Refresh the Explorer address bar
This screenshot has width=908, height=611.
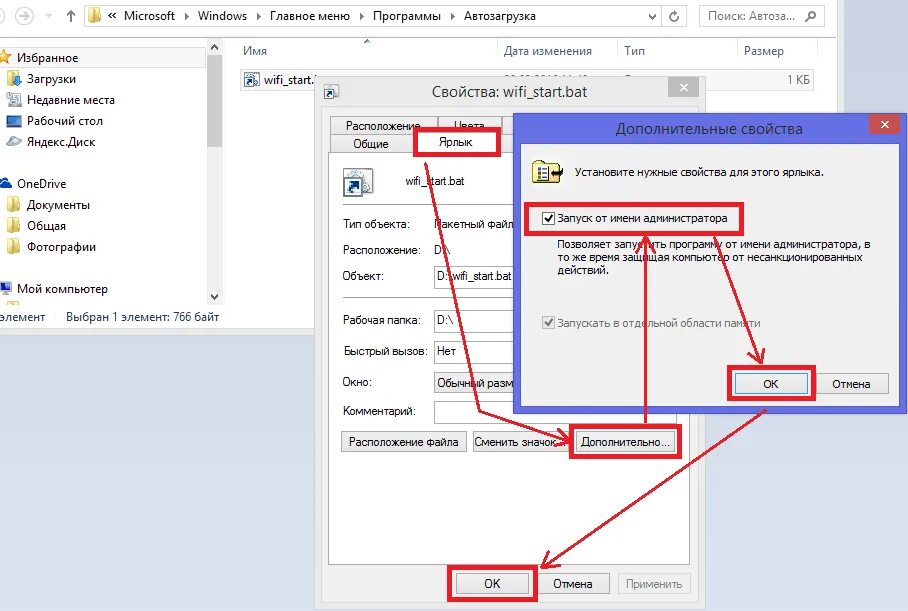tap(674, 17)
